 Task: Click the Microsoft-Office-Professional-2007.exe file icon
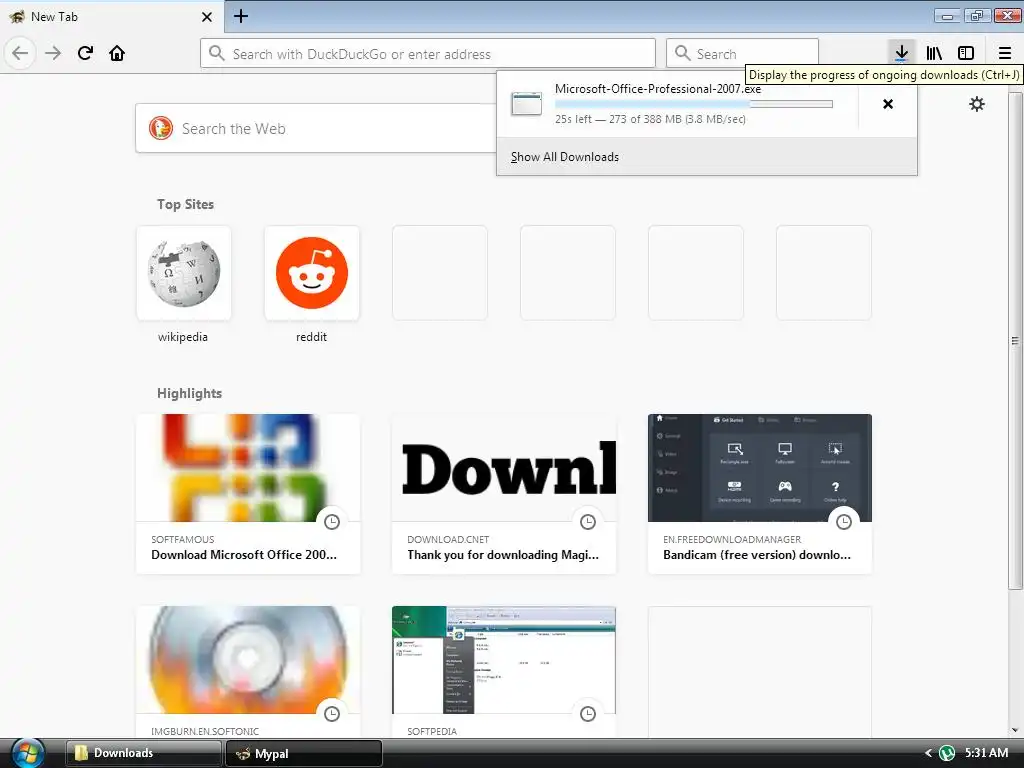pos(526,104)
